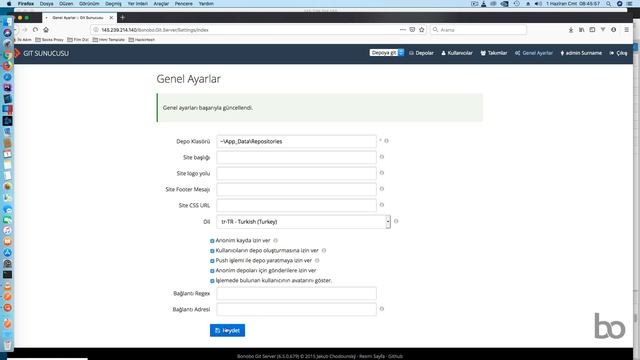The image size is (640, 360).
Task: Toggle Kullanıcıların depo oluşturmasına izin ver checkbox
Action: (x=212, y=251)
